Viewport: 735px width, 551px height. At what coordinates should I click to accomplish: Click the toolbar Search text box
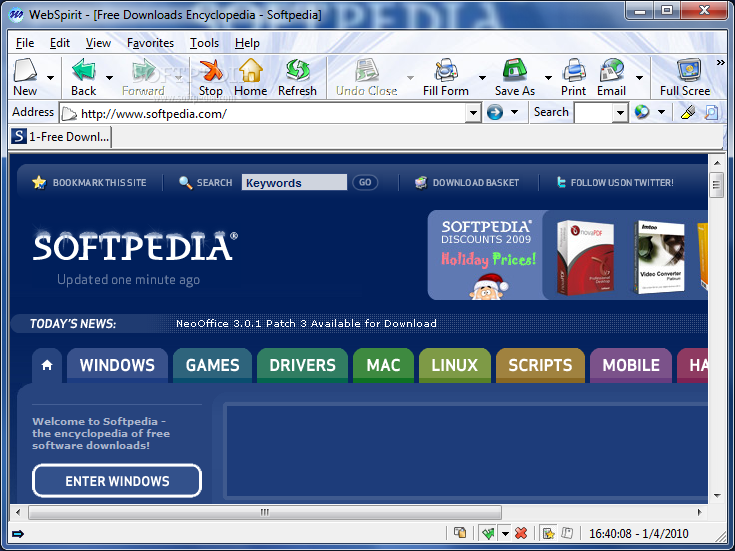coord(593,113)
